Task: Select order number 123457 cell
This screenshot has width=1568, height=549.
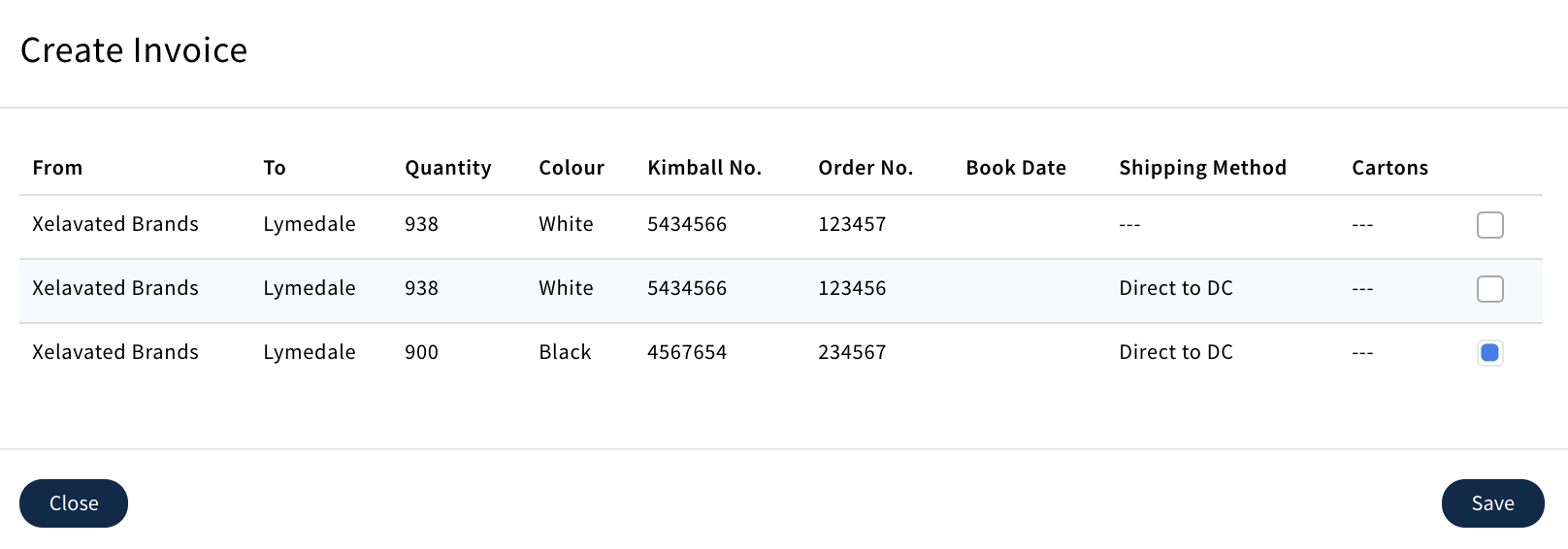Action: point(852,224)
